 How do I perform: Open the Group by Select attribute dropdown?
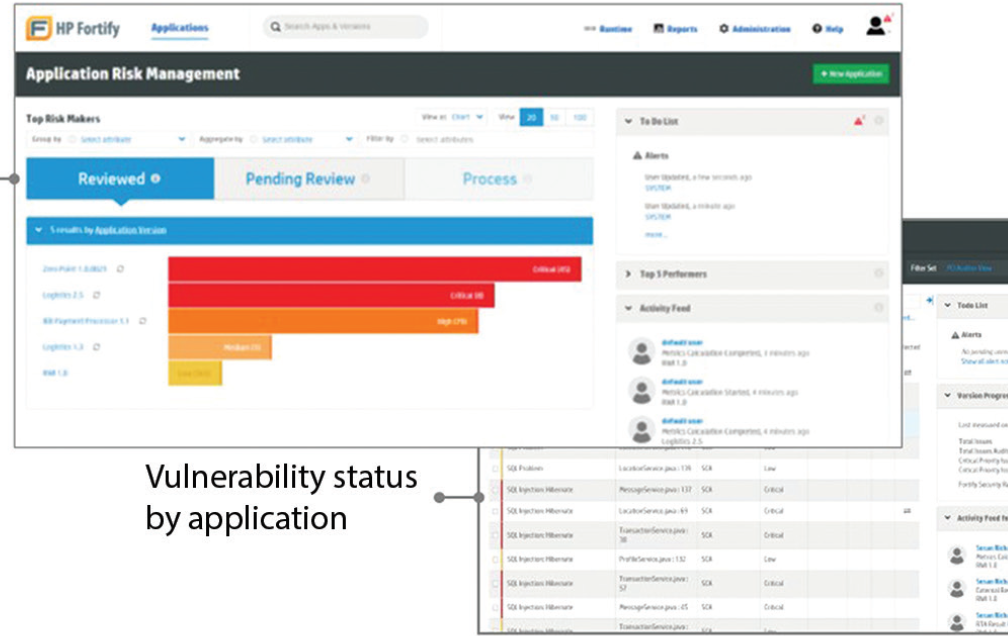click(132, 139)
